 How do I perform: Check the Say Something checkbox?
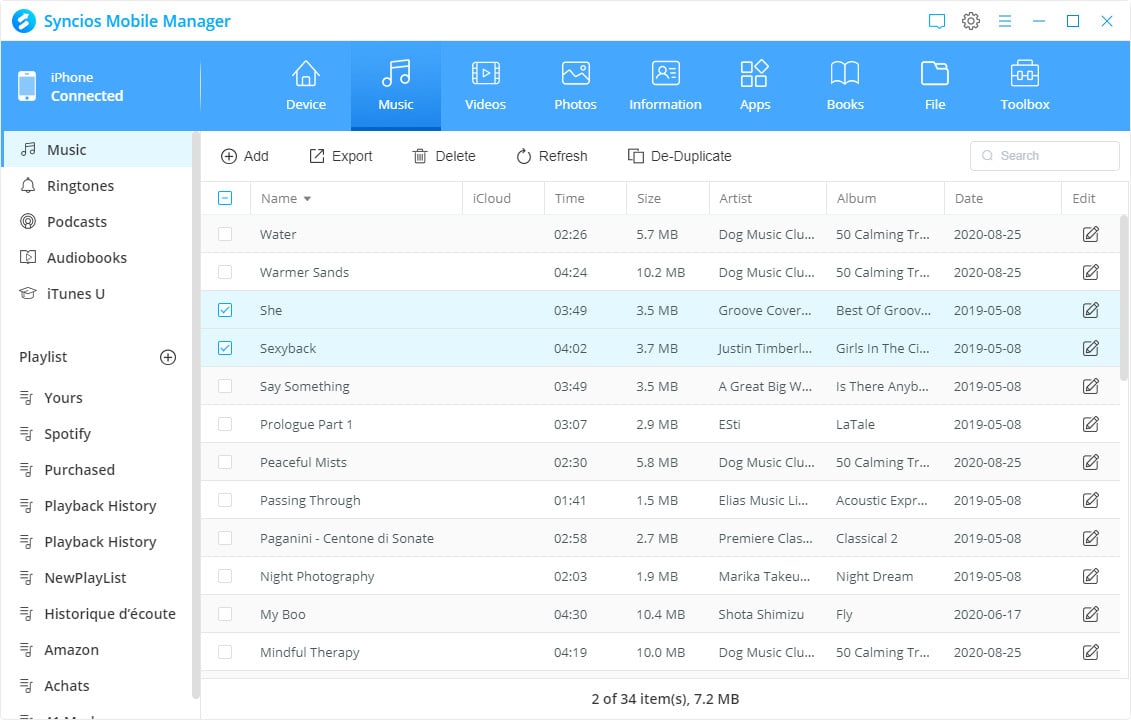click(225, 386)
